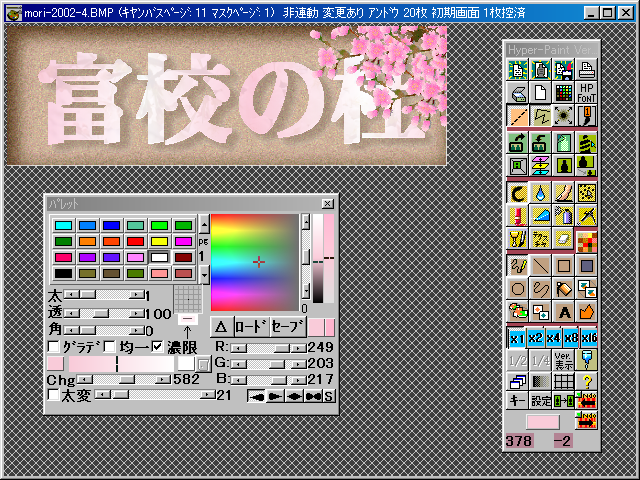Open the HP Font tool

click(587, 93)
